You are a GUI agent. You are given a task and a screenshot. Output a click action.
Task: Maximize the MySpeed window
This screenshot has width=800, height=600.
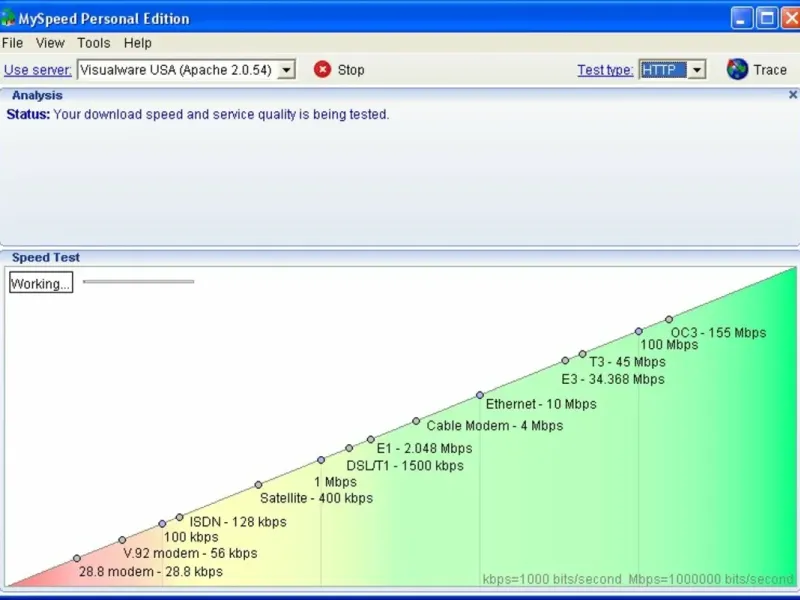coord(767,18)
